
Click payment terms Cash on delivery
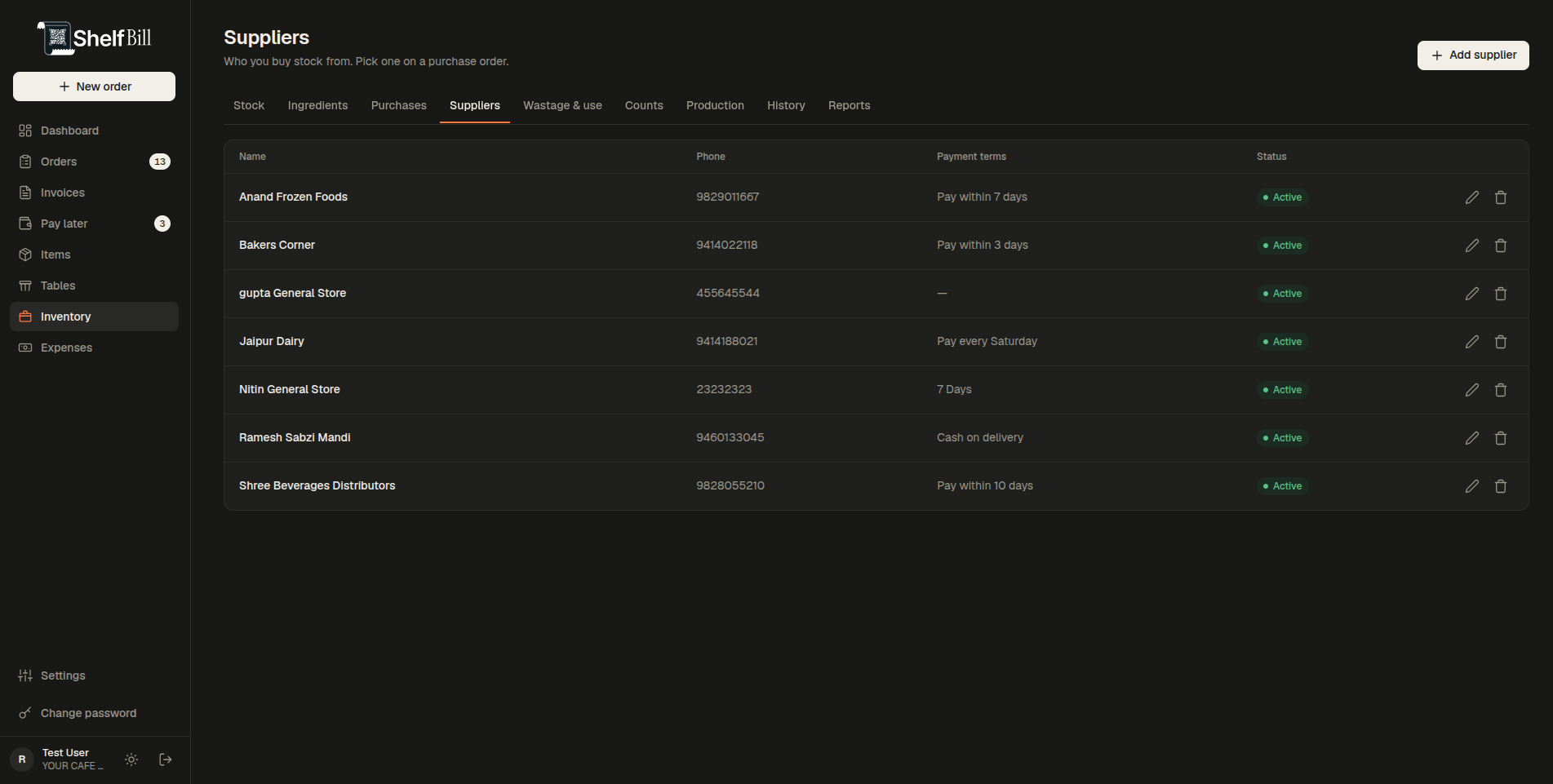point(980,437)
